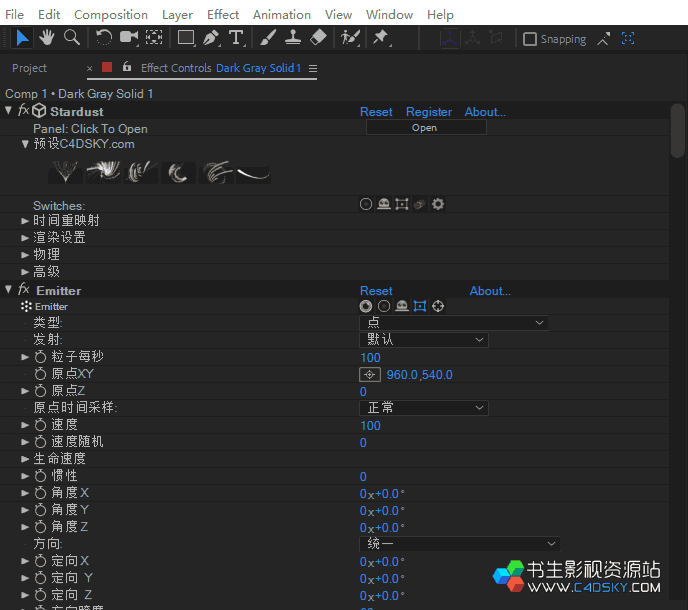Toggle the first circle switch in Stardust Switches
The width and height of the screenshot is (688, 610).
[366, 204]
